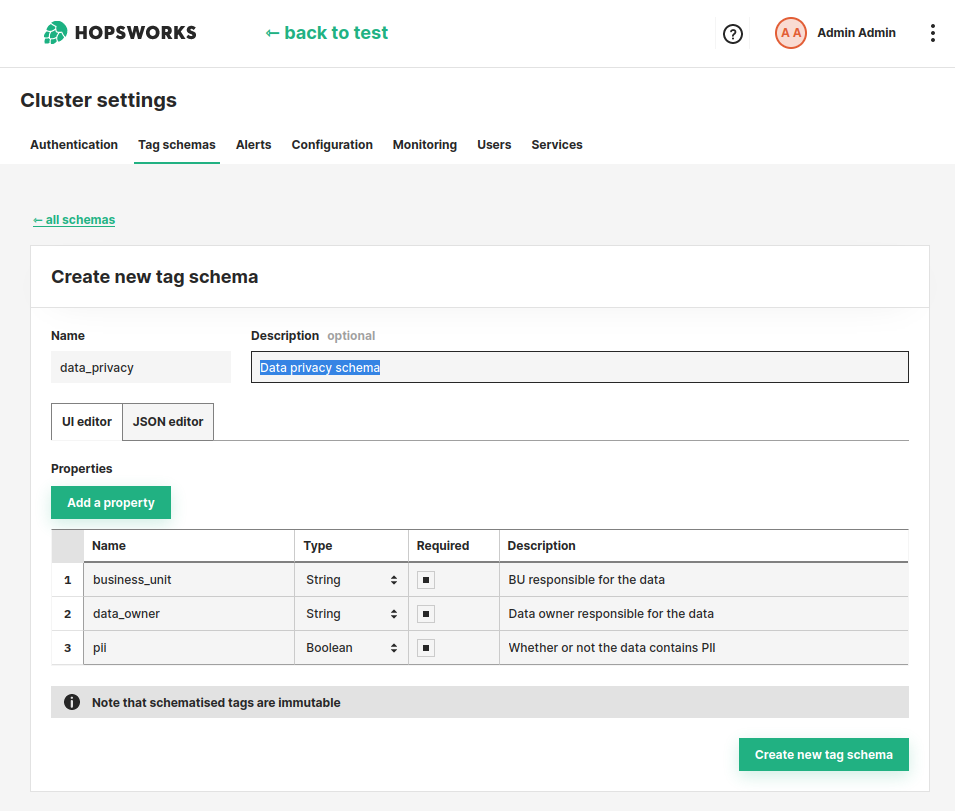The image size is (955, 811).
Task: Click the Hopsworks logo
Action: [119, 32]
